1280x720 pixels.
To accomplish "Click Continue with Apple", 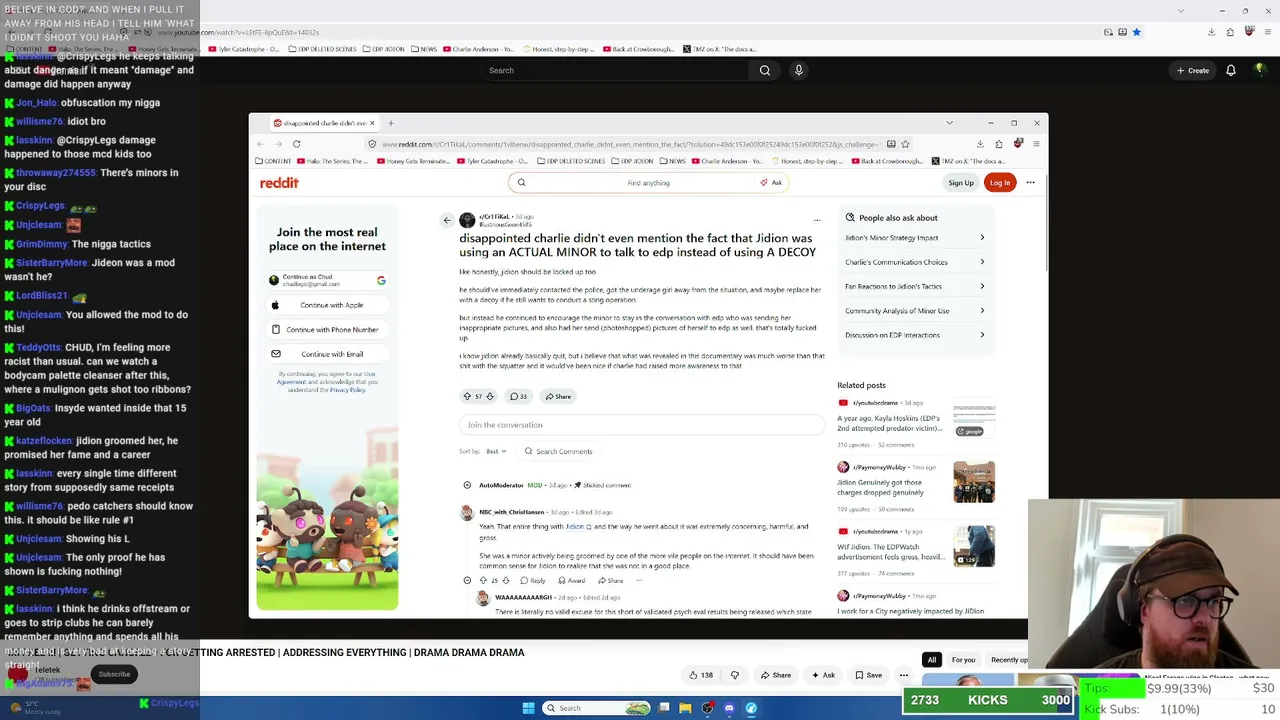I will click(x=327, y=305).
